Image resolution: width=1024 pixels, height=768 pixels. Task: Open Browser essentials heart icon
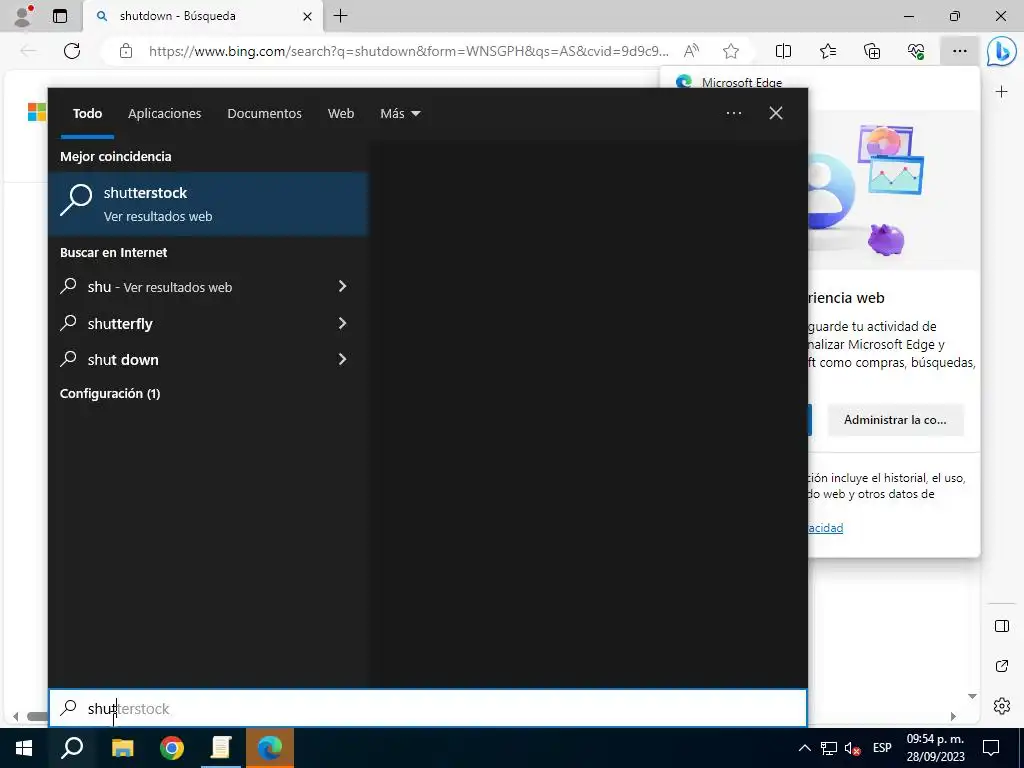click(916, 51)
